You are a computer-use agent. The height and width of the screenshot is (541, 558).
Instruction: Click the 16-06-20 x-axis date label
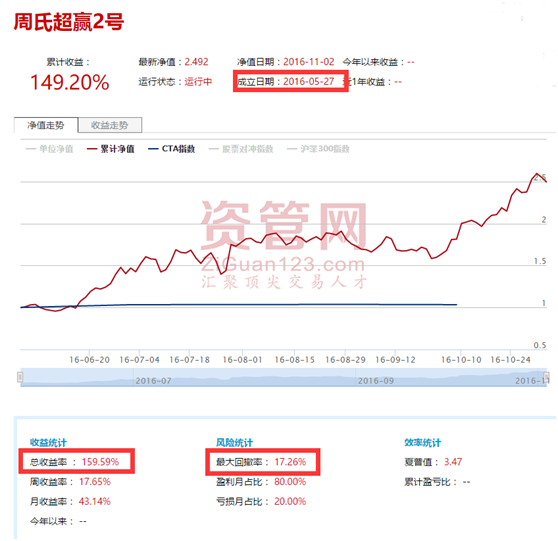[89, 360]
